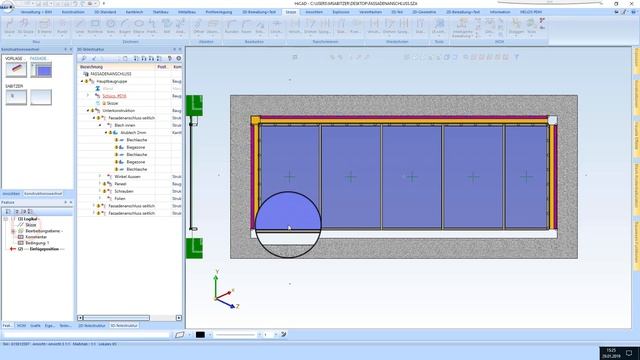Click the first icon in Feature panel toolbar
Screen dimensions: 640x360
[8, 211]
